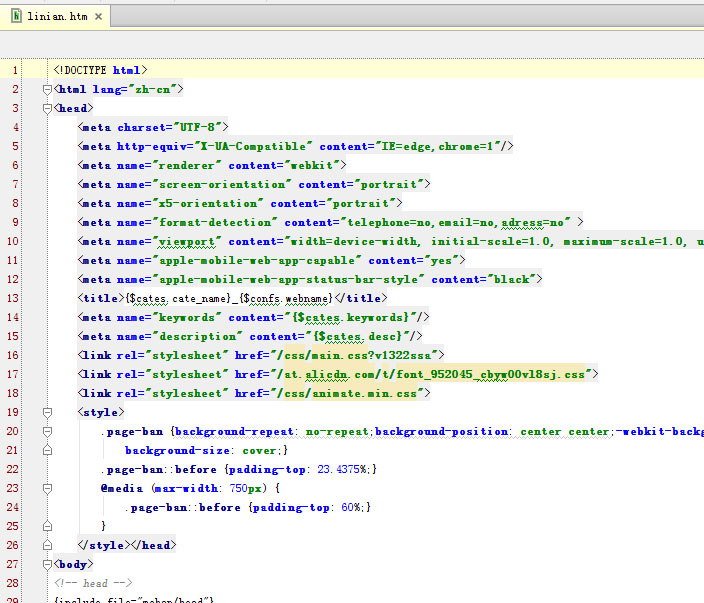Click the x5-orientation meta tag
The image size is (704, 603).
coord(240,203)
